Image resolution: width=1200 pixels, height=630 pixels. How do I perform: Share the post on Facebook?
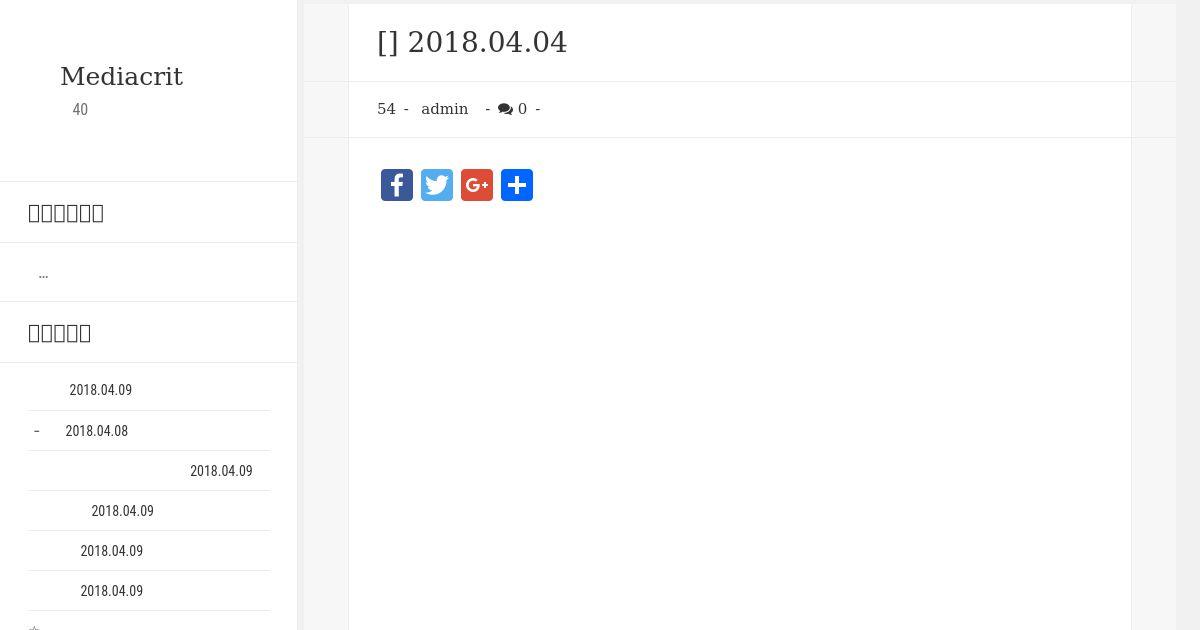point(397,185)
